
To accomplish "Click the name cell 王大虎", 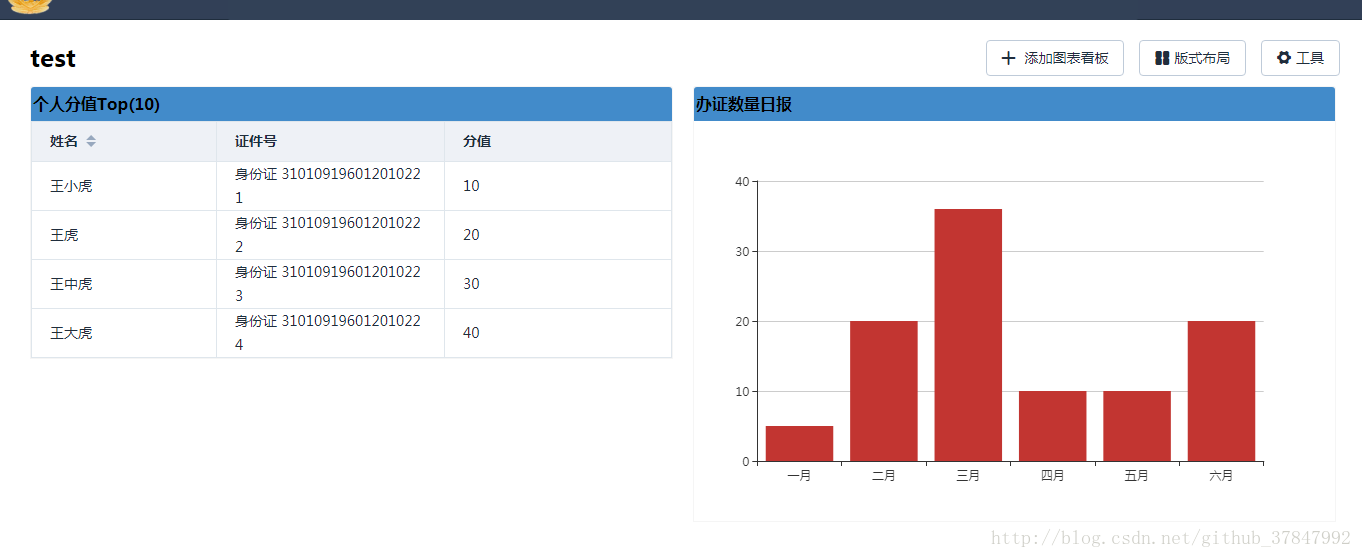I will pyautogui.click(x=124, y=333).
